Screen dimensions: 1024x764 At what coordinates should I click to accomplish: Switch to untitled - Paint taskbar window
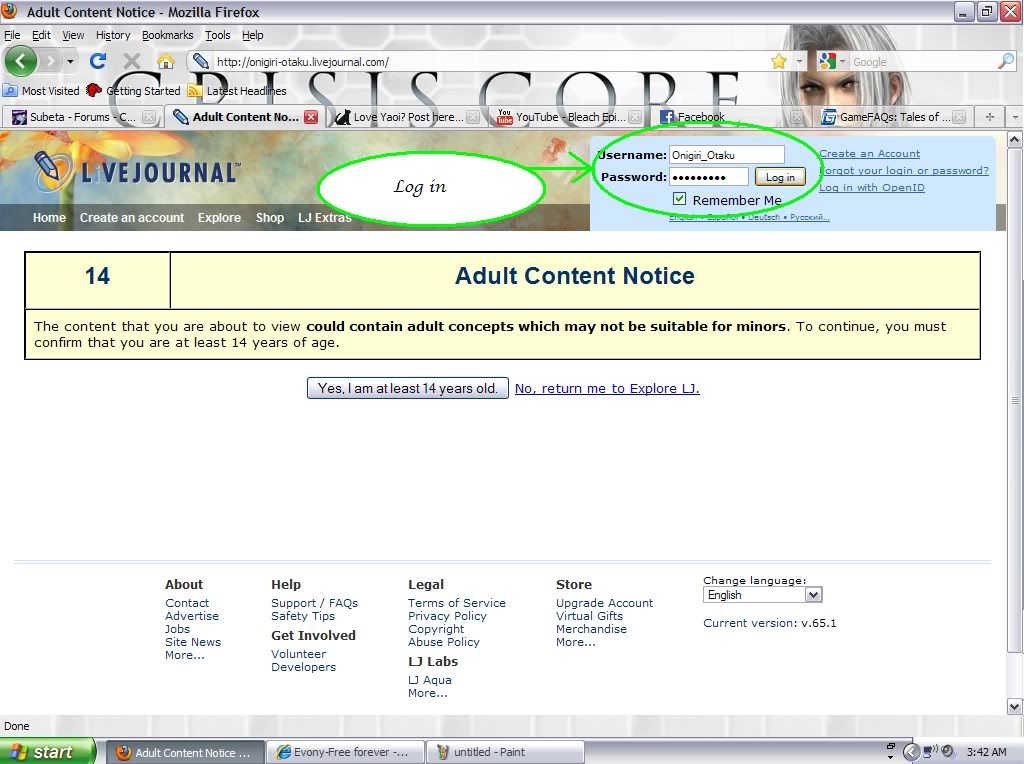[x=504, y=752]
